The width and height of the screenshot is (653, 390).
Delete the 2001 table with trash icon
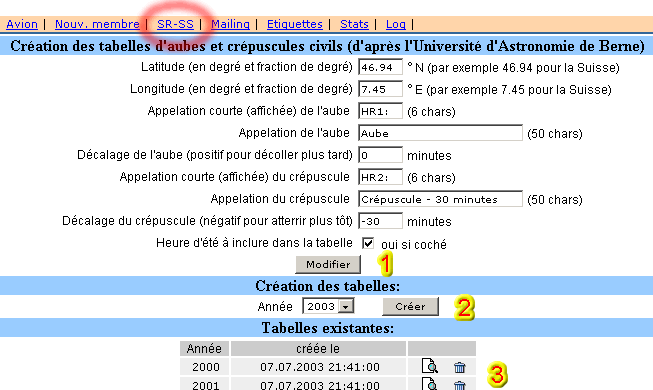(x=459, y=385)
